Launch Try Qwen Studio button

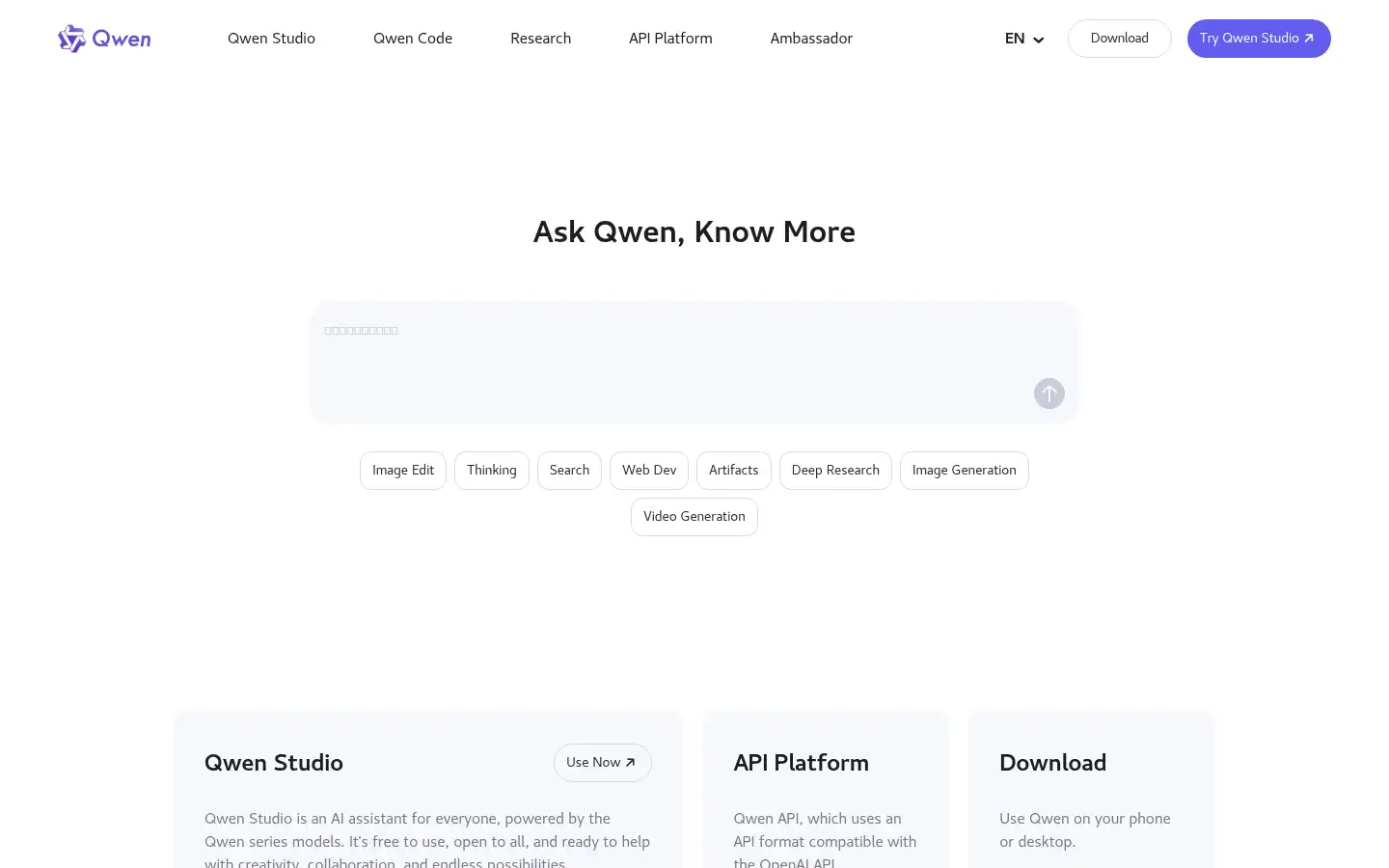(1259, 39)
